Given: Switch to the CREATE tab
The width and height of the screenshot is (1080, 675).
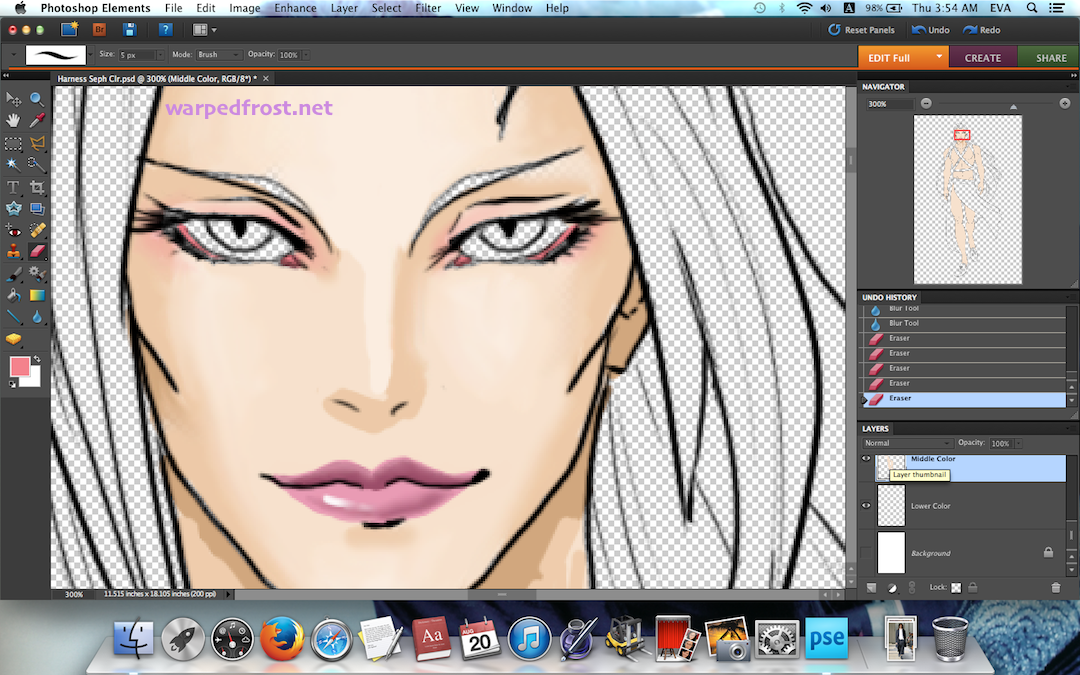Looking at the screenshot, I should tap(982, 58).
